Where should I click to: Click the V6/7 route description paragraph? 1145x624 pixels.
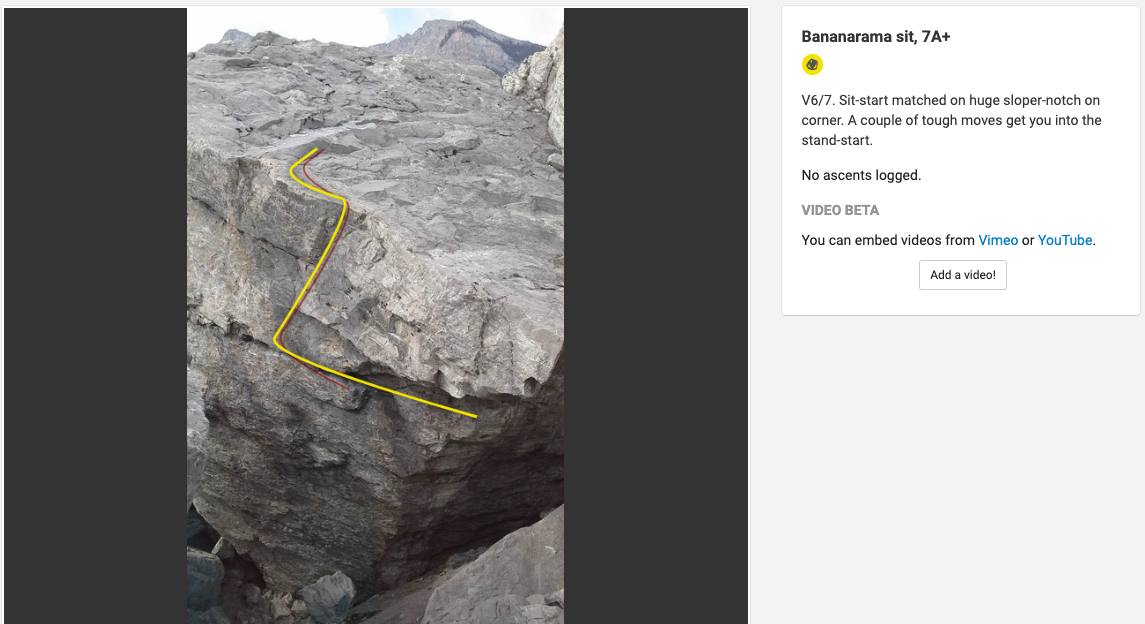tap(951, 120)
